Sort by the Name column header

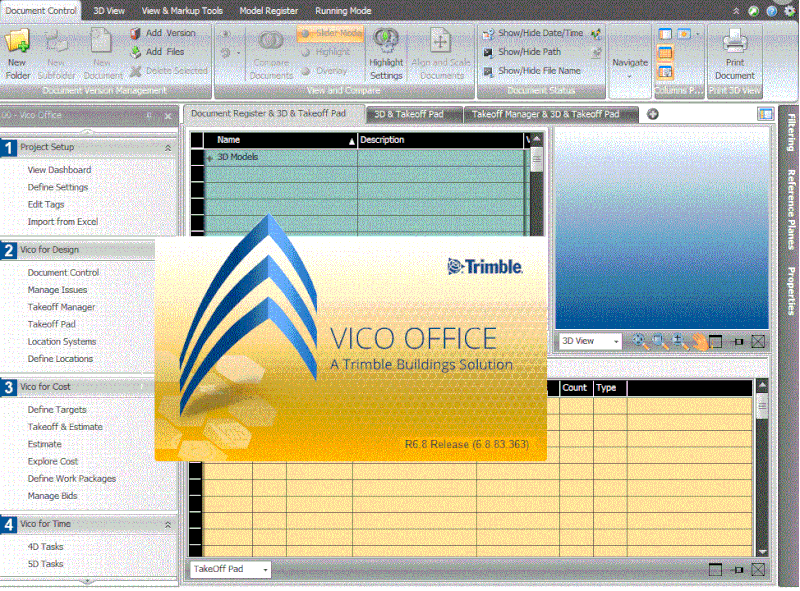281,140
